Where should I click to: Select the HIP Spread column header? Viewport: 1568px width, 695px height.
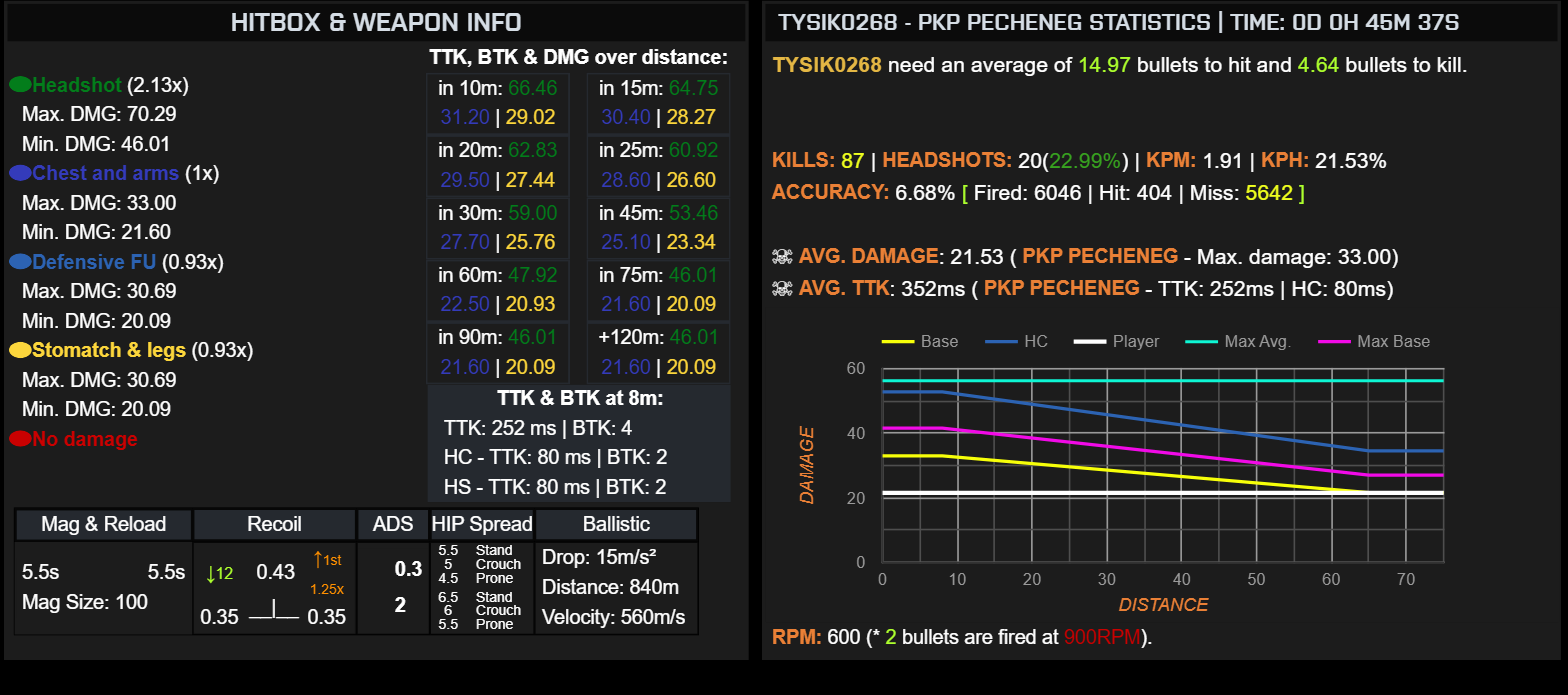482,524
